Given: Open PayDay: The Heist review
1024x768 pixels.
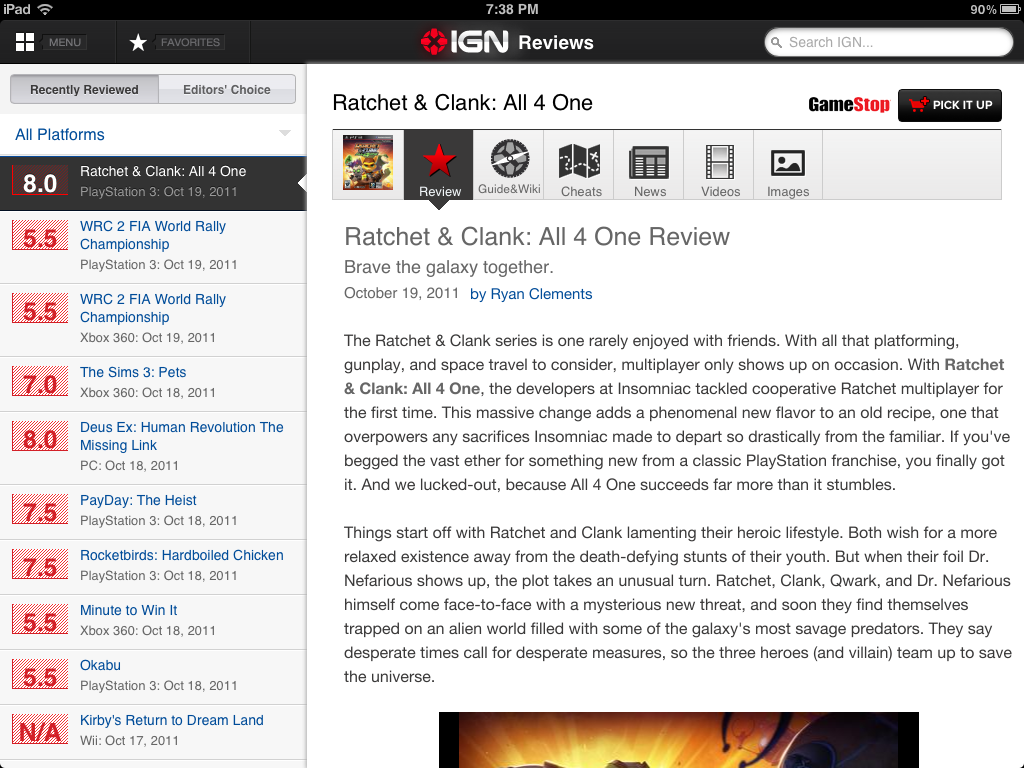Looking at the screenshot, I should point(138,500).
